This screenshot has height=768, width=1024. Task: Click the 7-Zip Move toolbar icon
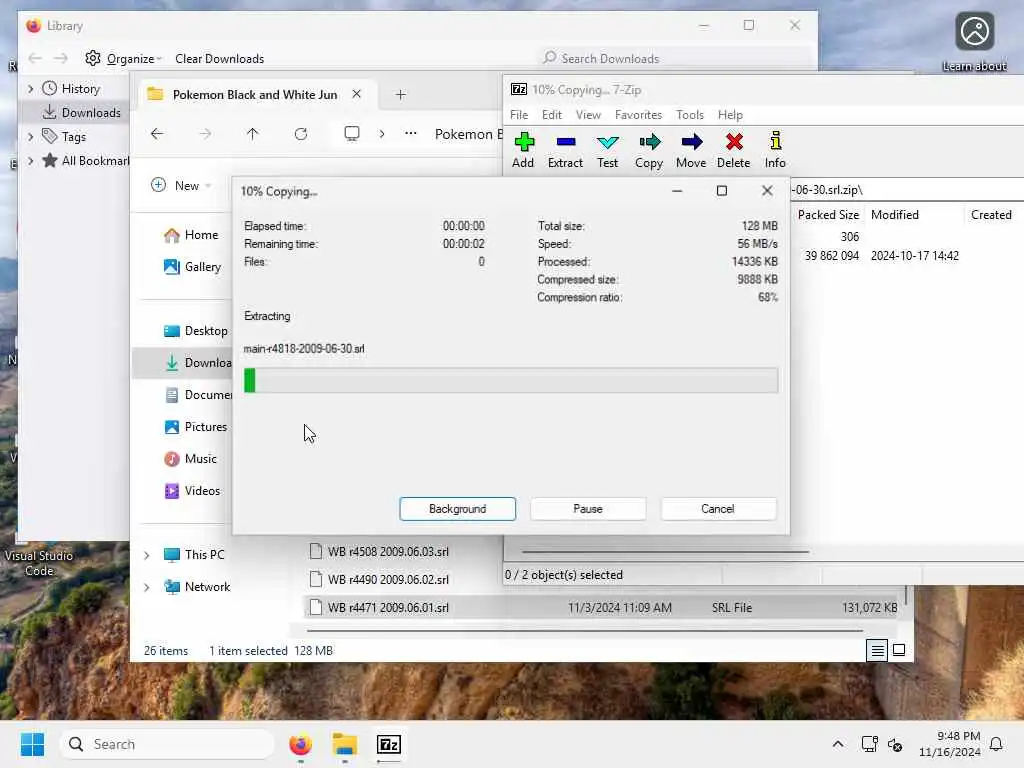(692, 142)
